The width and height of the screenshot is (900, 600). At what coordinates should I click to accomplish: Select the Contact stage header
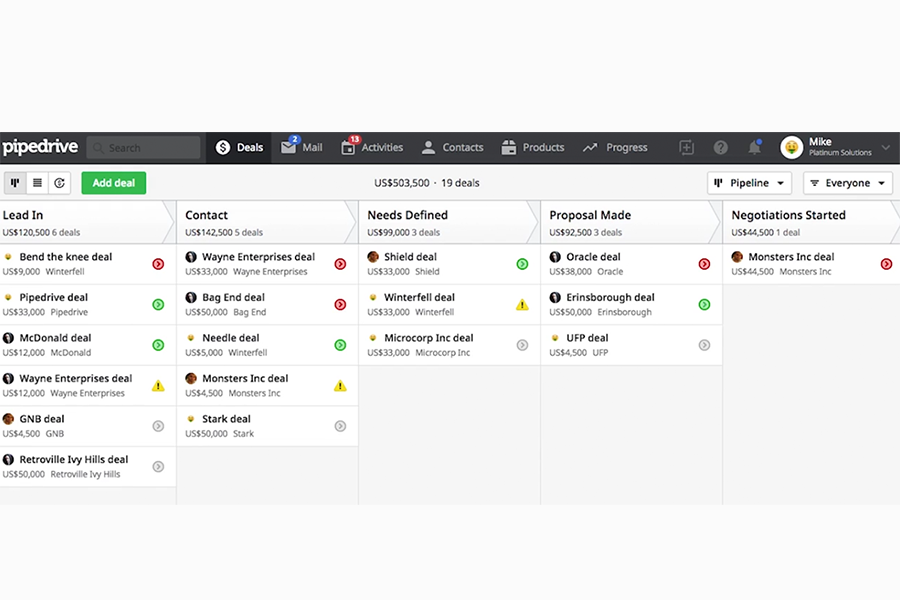[267, 222]
